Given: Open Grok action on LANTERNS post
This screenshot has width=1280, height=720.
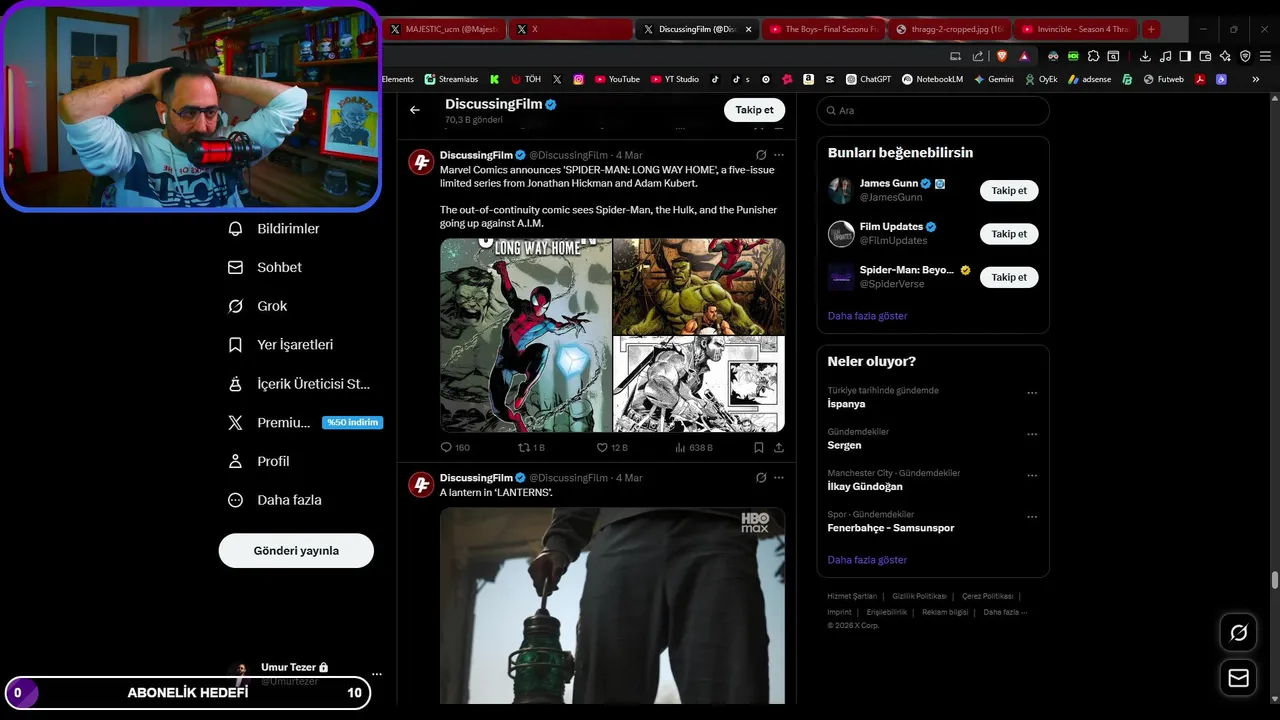Looking at the screenshot, I should [x=761, y=478].
